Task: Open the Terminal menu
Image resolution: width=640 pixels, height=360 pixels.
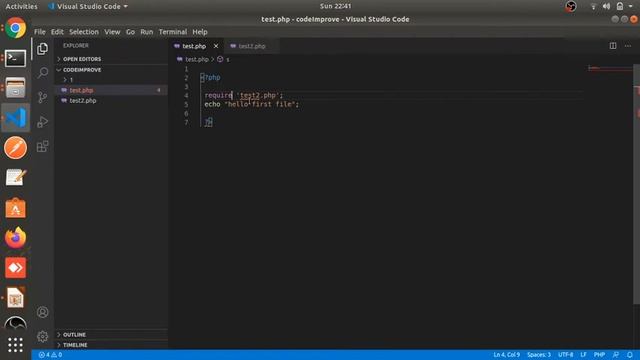Action: pos(173,32)
